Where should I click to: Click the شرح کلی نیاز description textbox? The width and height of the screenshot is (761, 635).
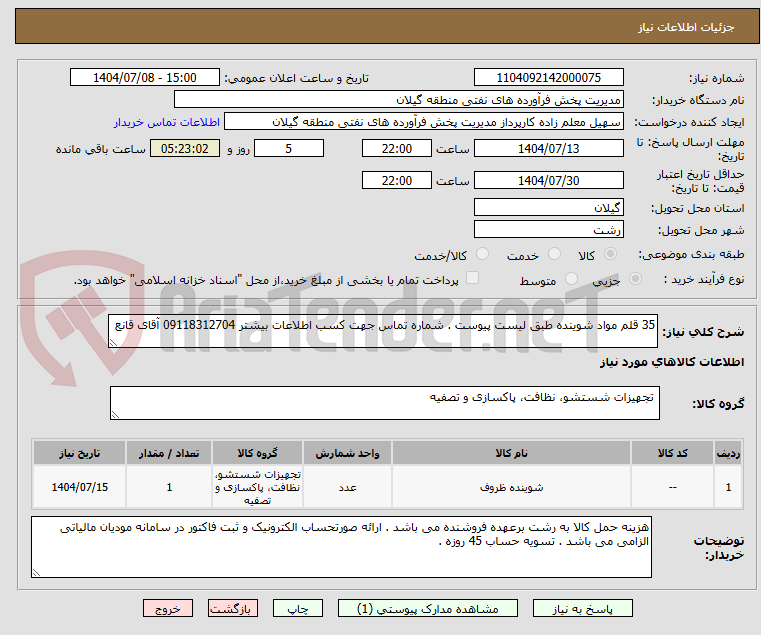pos(383,331)
